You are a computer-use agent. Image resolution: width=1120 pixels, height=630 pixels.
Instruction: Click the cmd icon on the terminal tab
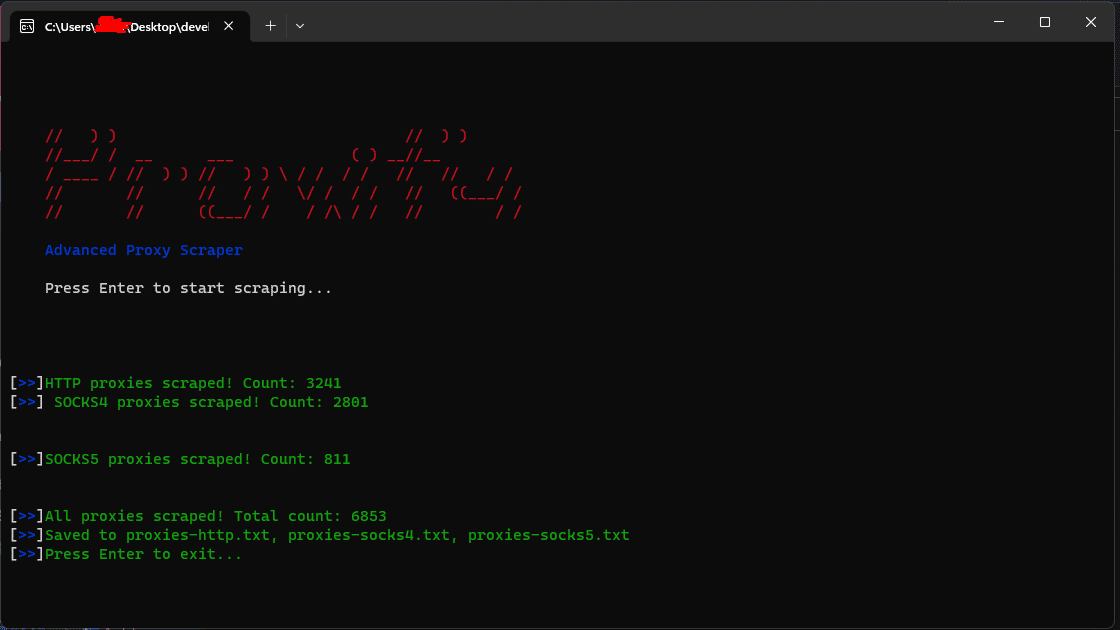click(x=27, y=26)
